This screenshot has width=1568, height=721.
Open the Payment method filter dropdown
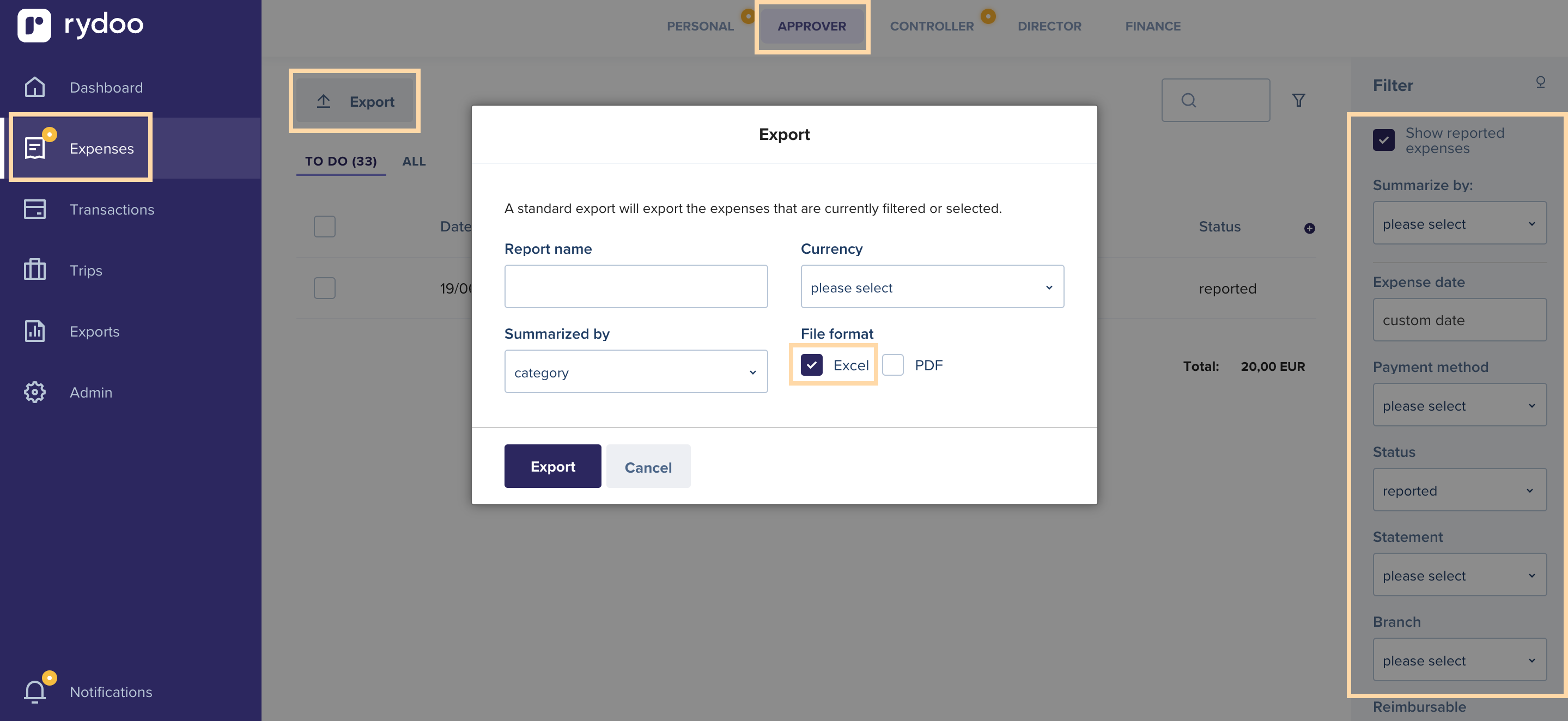1459,405
